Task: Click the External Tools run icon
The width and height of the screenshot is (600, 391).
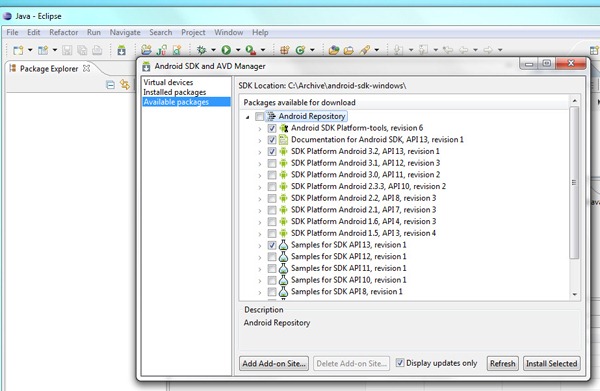Action: pos(251,50)
